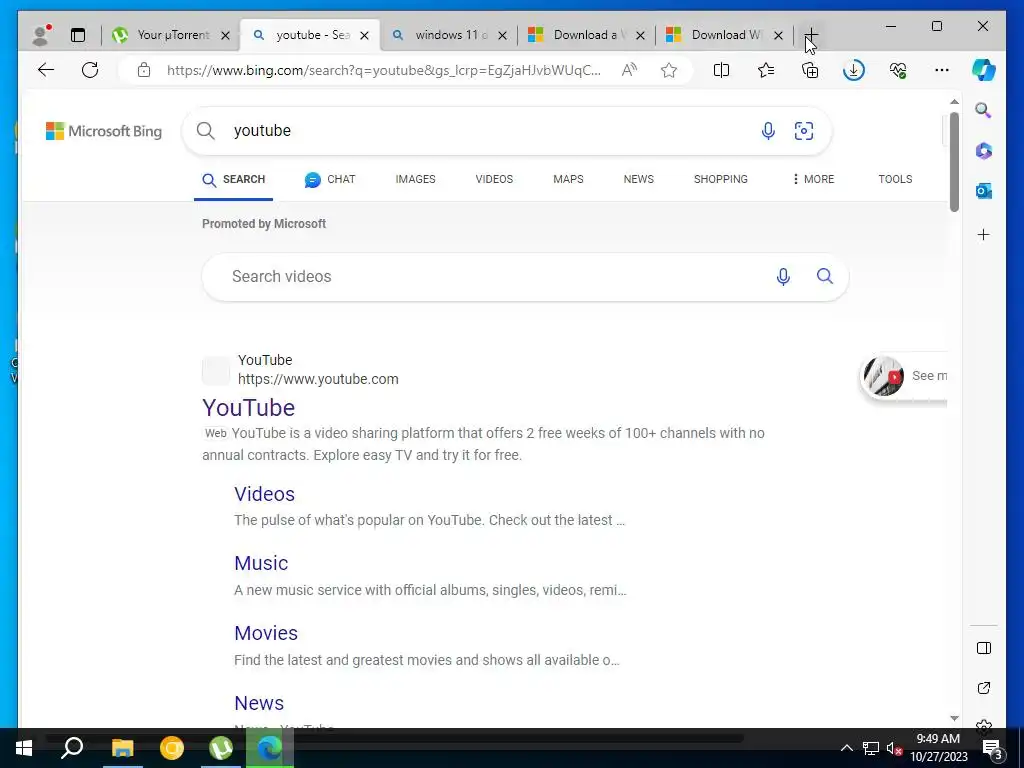Click the Microsoft Bing logo
The image size is (1024, 768).
104,131
